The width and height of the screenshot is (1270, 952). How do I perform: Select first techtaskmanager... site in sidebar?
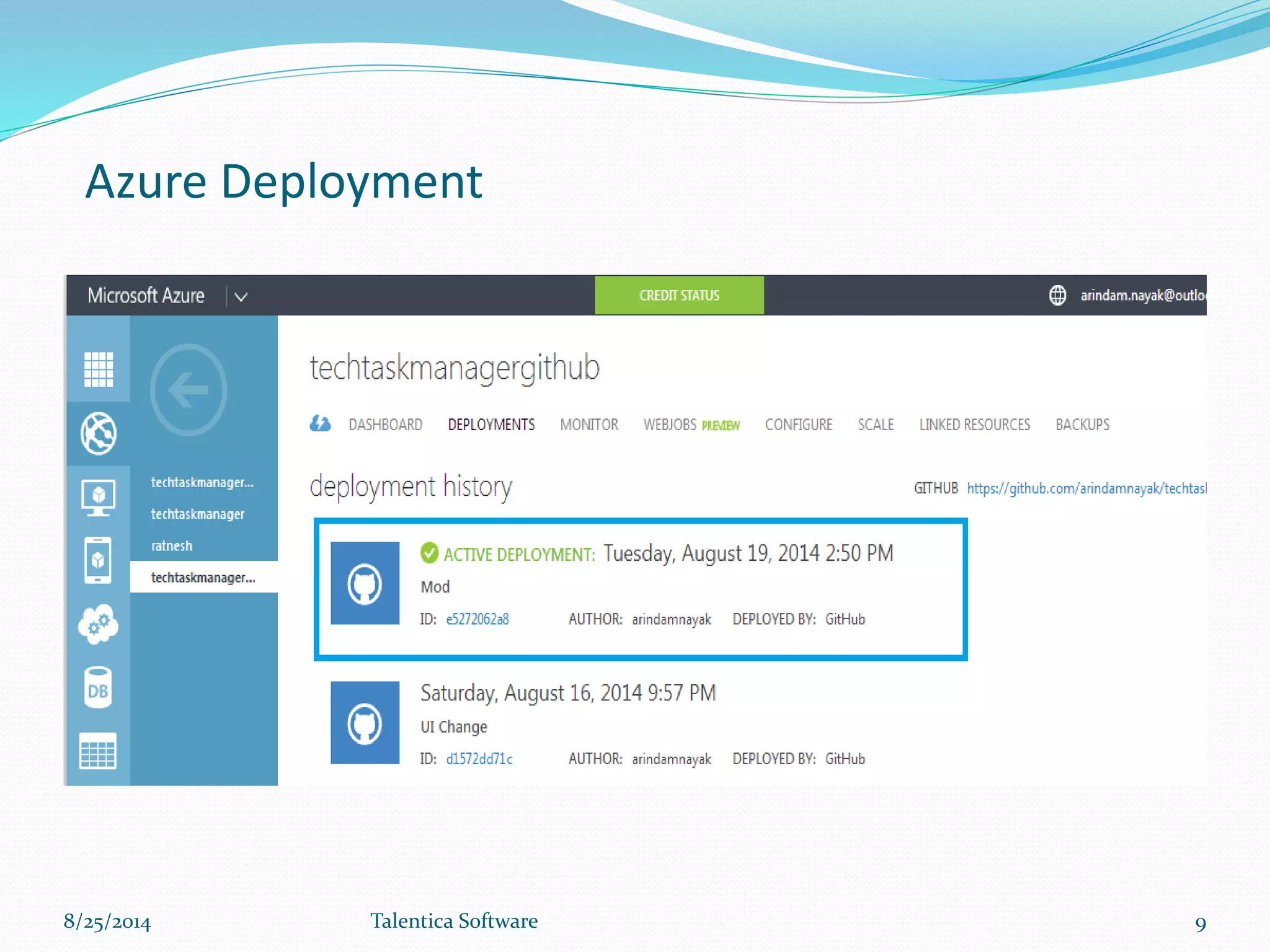[x=202, y=482]
